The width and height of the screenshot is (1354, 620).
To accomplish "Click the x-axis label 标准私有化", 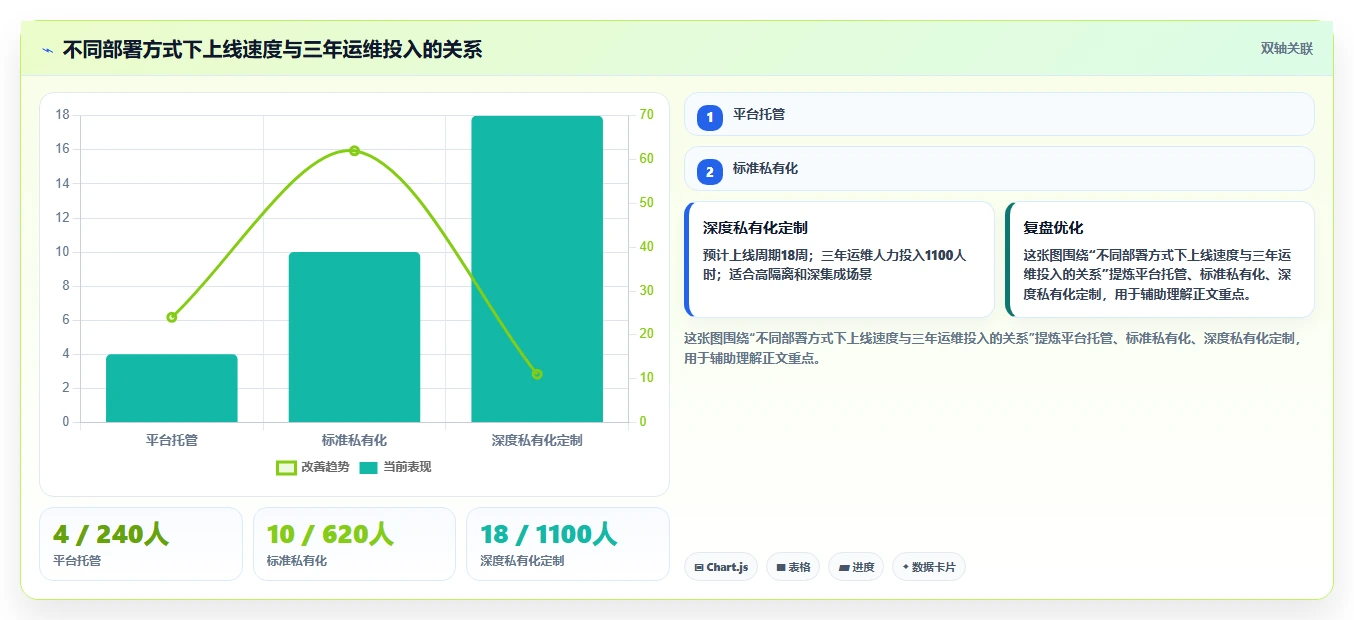I will coord(354,440).
